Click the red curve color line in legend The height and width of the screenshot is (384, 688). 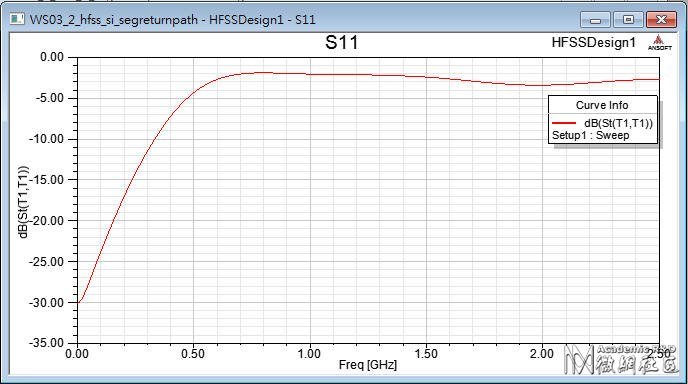(x=564, y=123)
